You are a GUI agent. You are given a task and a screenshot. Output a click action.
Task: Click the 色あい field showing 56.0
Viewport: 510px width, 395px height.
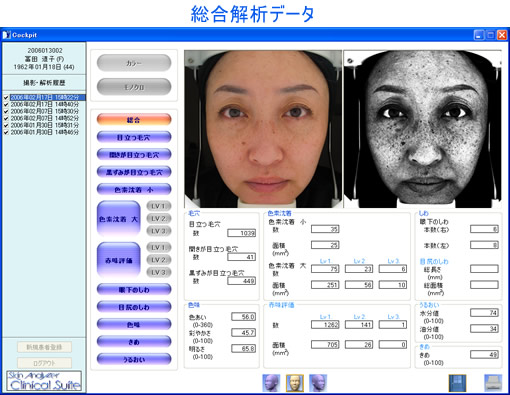(244, 317)
